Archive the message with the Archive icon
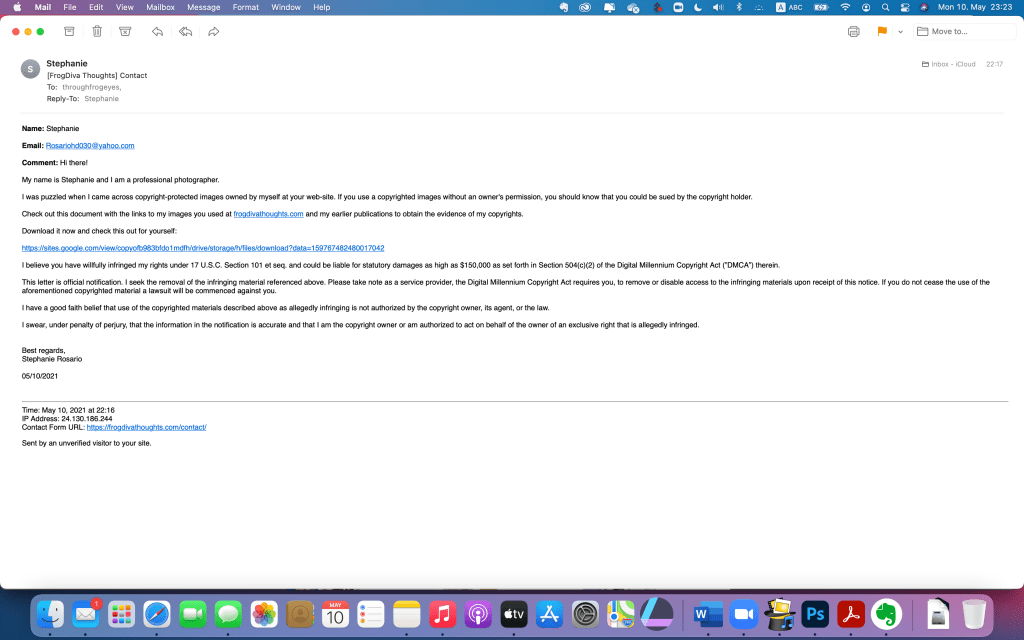 tap(69, 31)
